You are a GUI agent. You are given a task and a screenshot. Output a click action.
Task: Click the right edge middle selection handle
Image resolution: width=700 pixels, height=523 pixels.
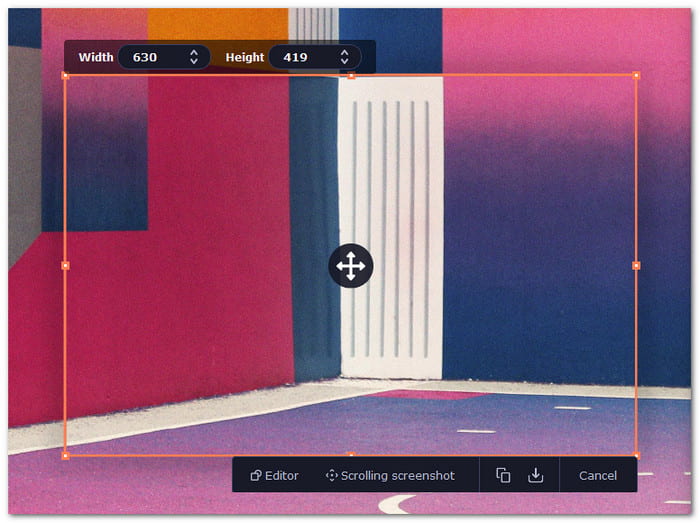coord(636,266)
